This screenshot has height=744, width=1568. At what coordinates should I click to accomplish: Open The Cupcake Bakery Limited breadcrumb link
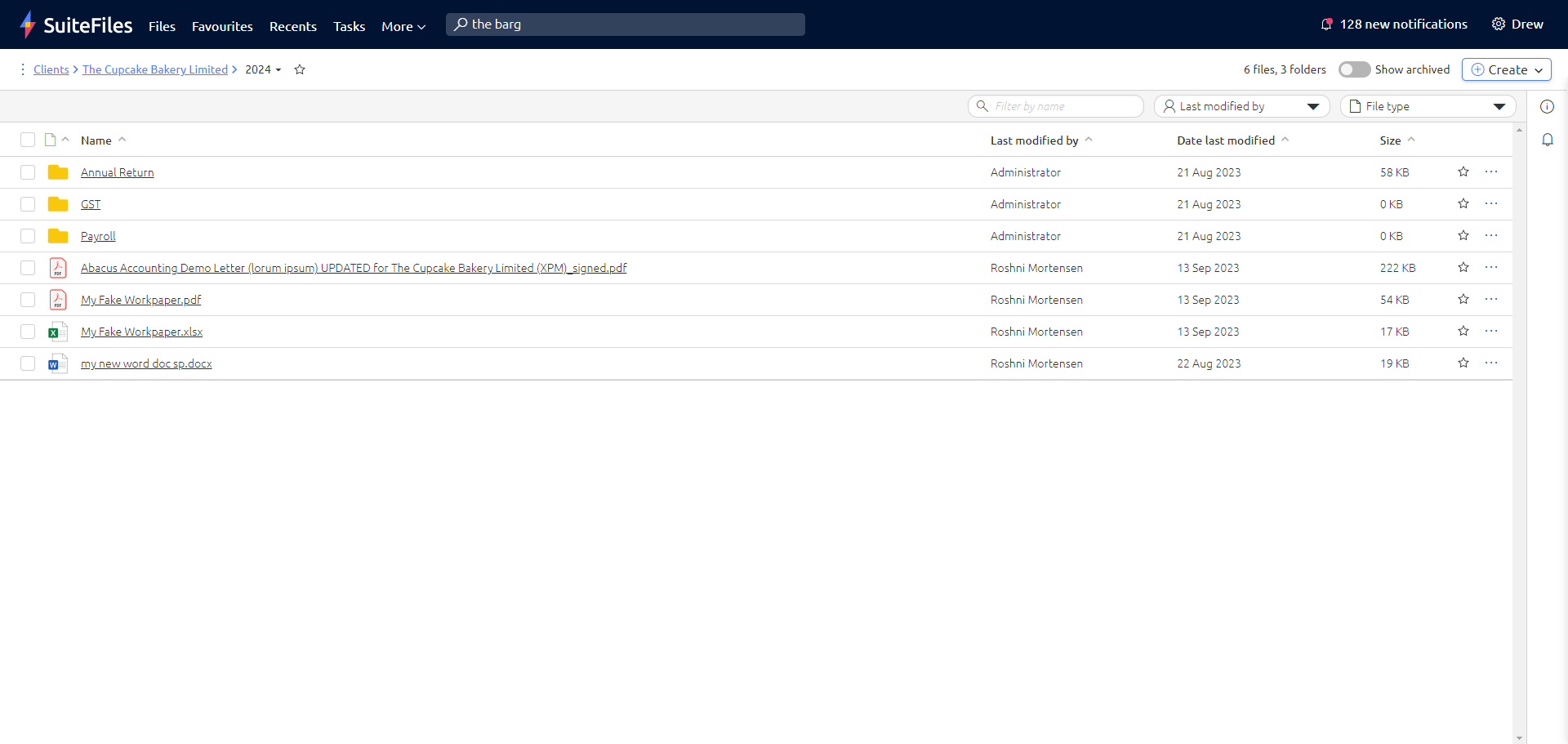point(154,69)
